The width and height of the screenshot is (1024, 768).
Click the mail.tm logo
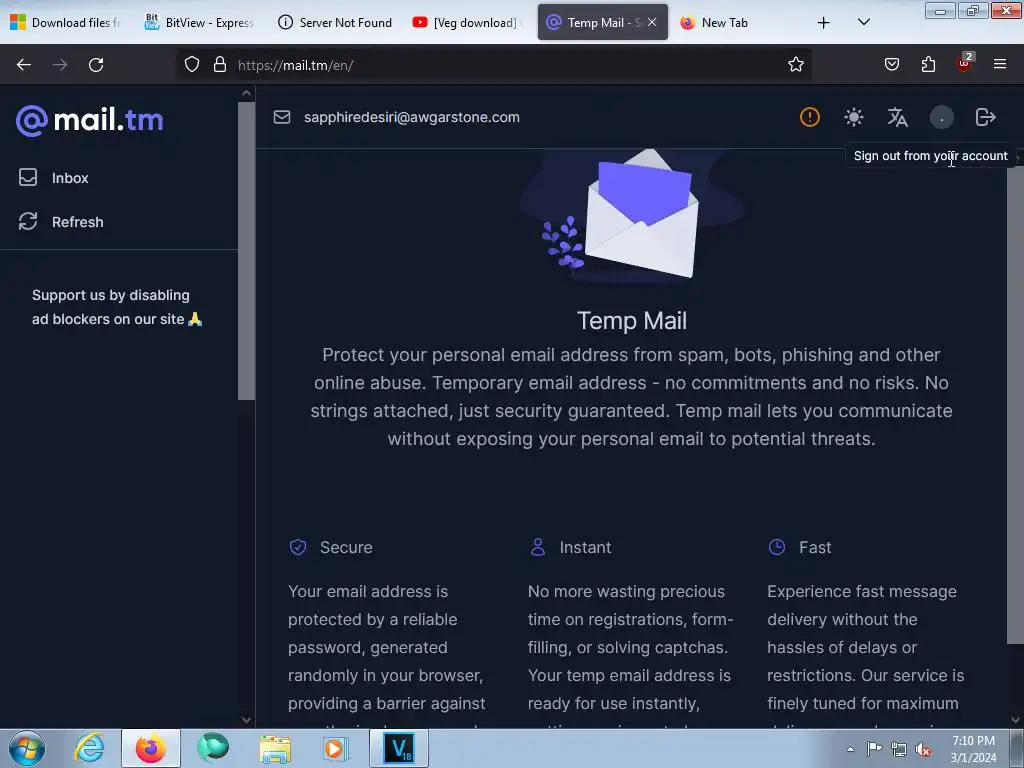89,120
